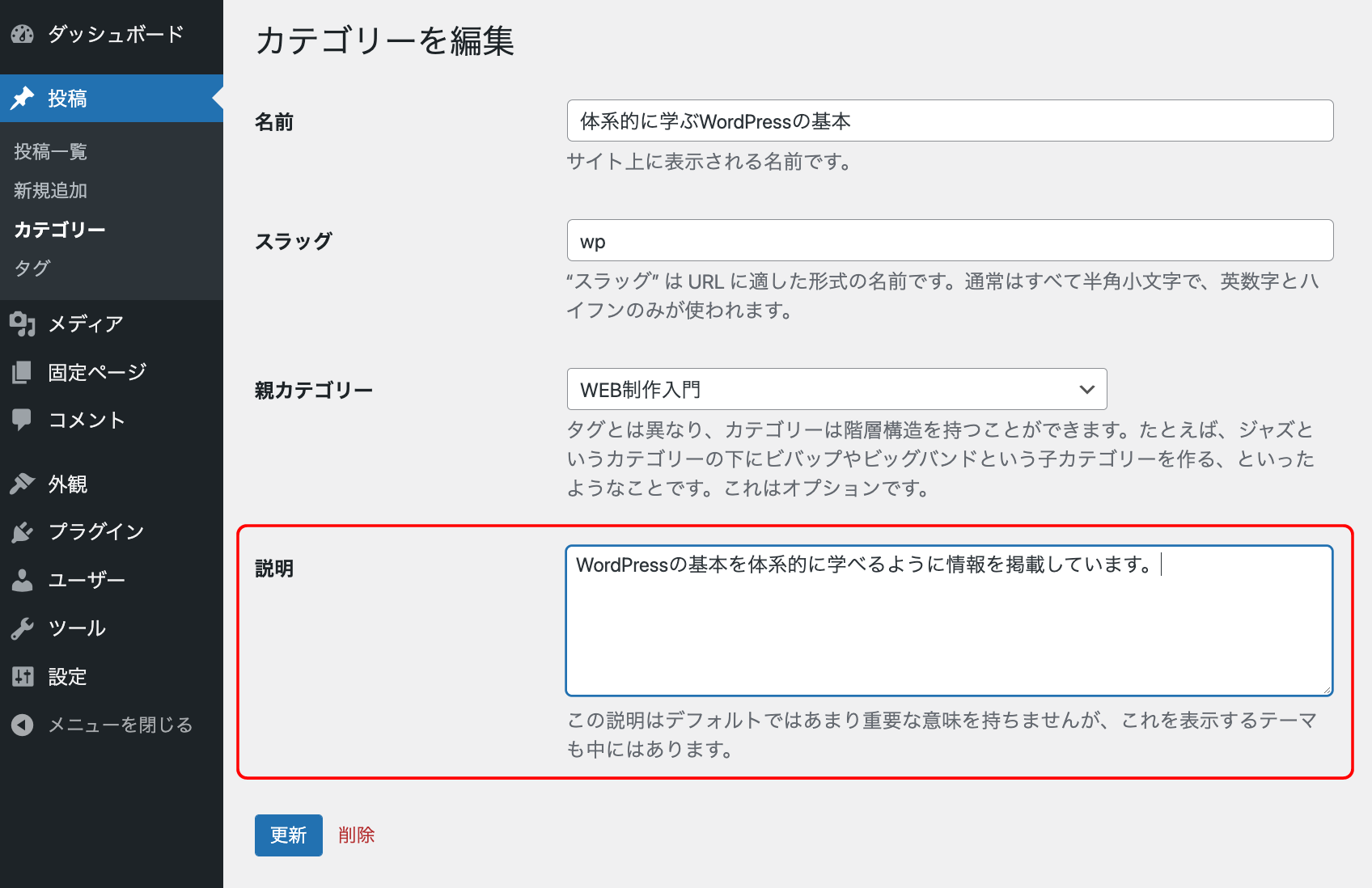Click the wrench icon for ツール
This screenshot has height=888, width=1372.
point(23,628)
